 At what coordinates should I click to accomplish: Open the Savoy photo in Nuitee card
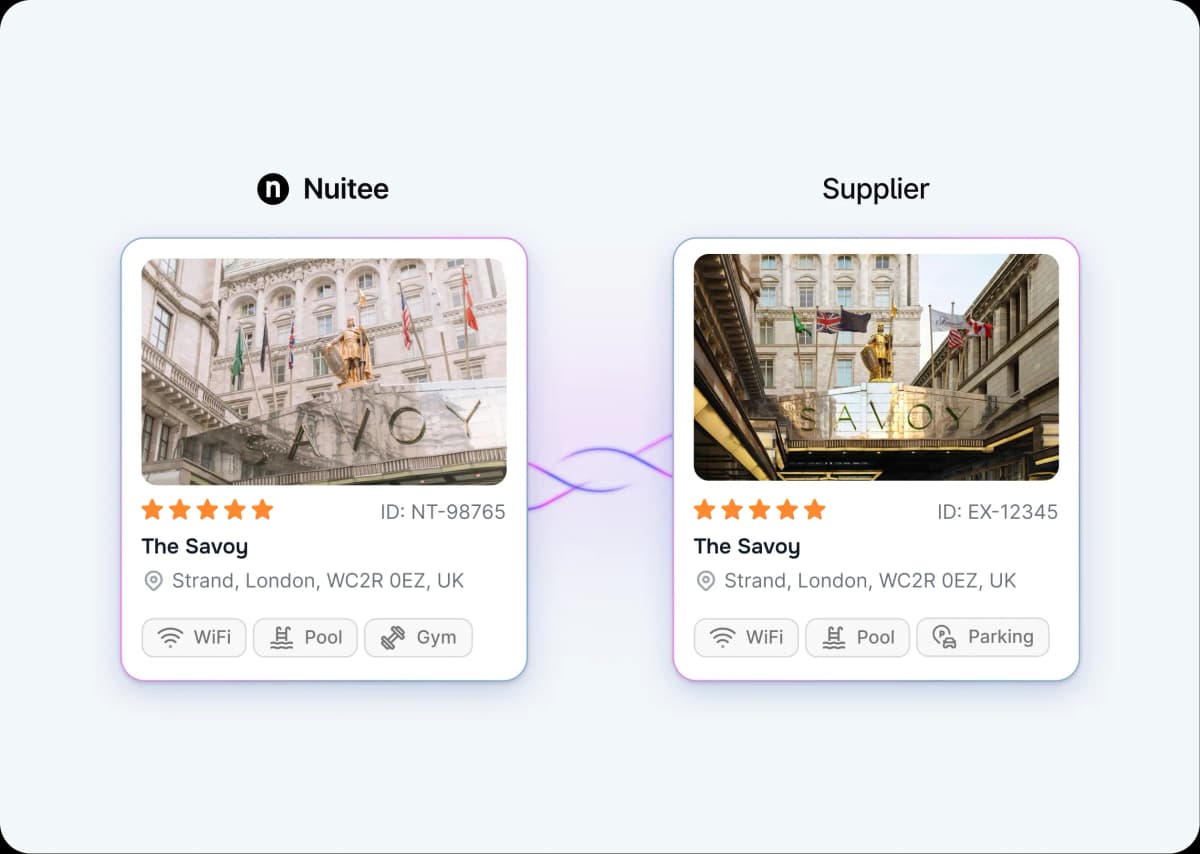(x=324, y=372)
